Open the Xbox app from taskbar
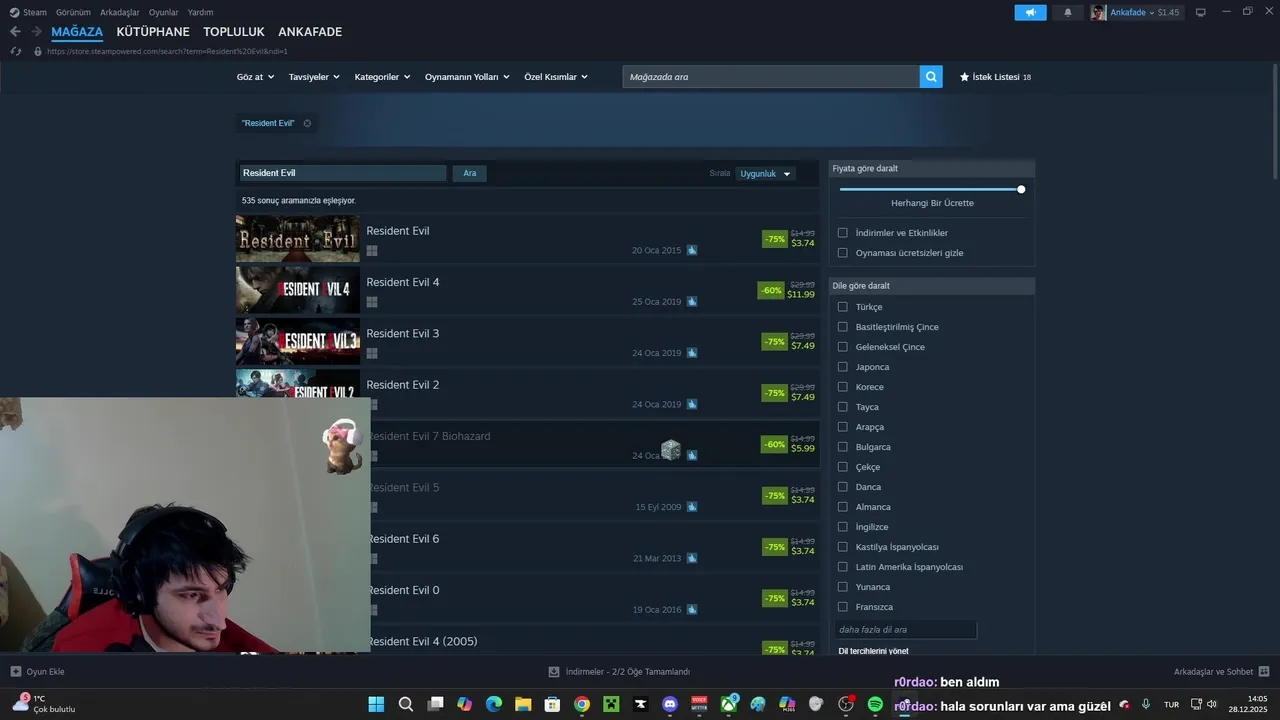Image resolution: width=1280 pixels, height=720 pixels. click(x=729, y=704)
